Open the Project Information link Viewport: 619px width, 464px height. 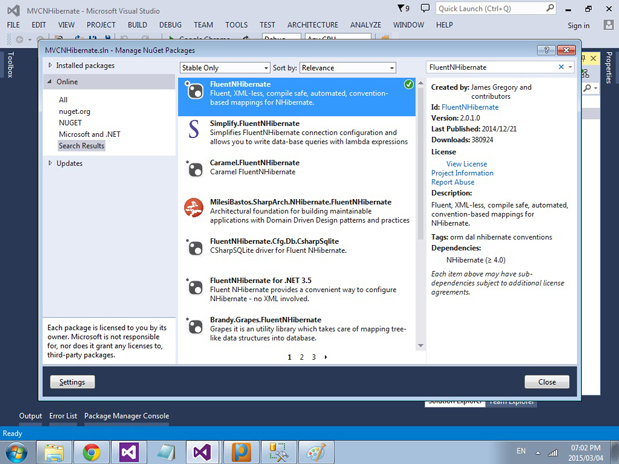click(x=462, y=173)
